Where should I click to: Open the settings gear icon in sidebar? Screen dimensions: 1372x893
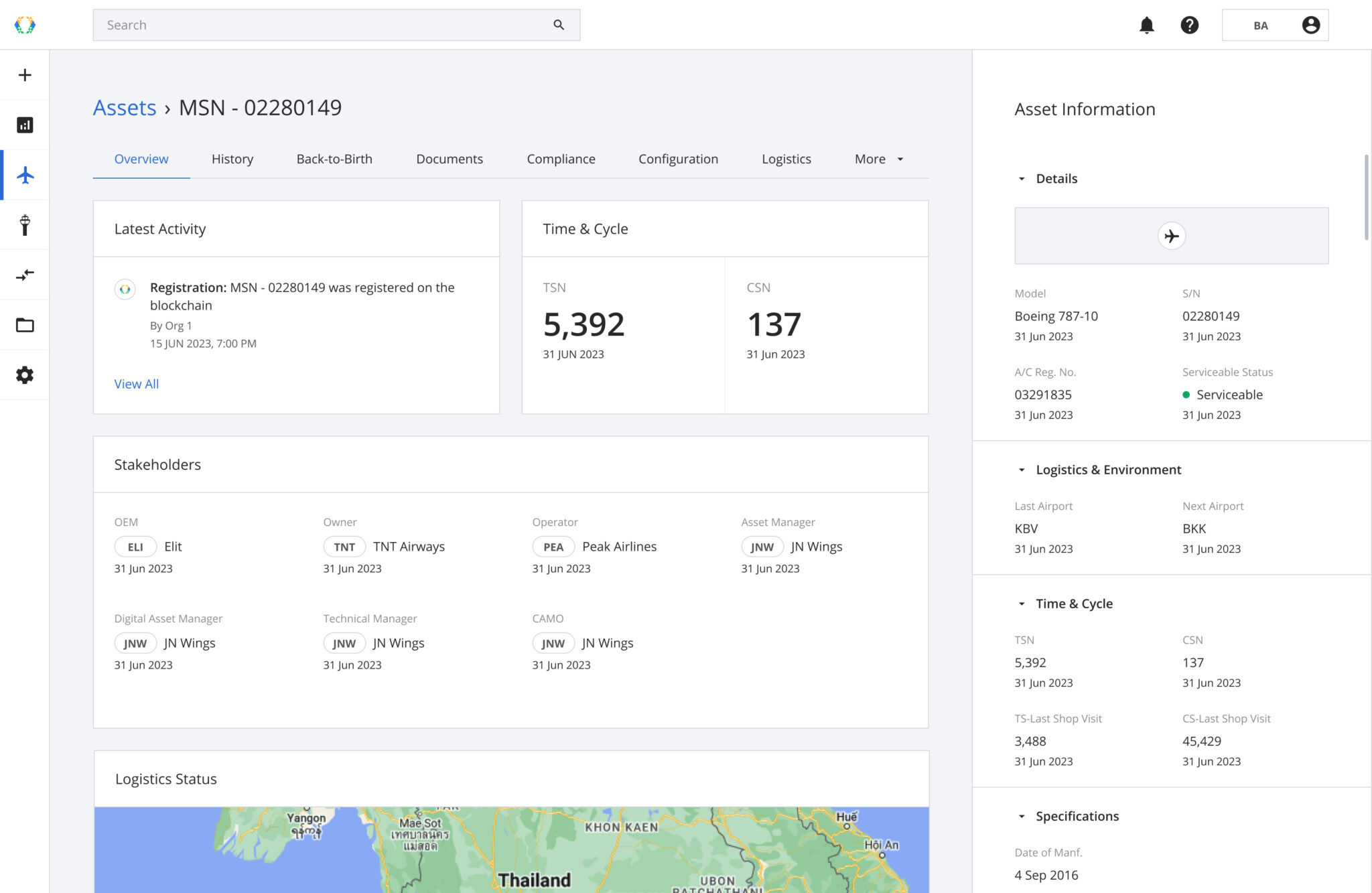coord(25,375)
